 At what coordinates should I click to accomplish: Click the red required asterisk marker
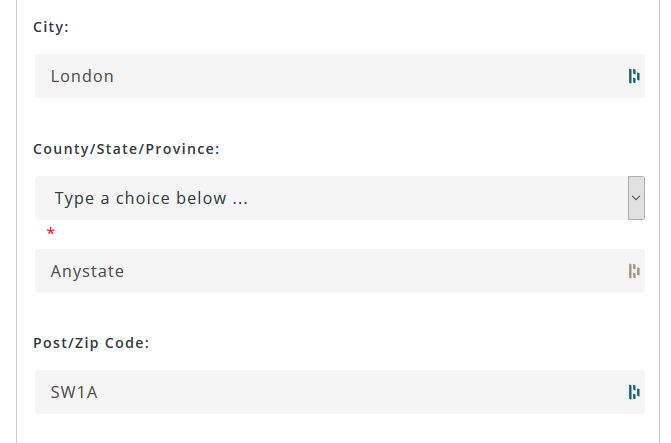(50, 232)
